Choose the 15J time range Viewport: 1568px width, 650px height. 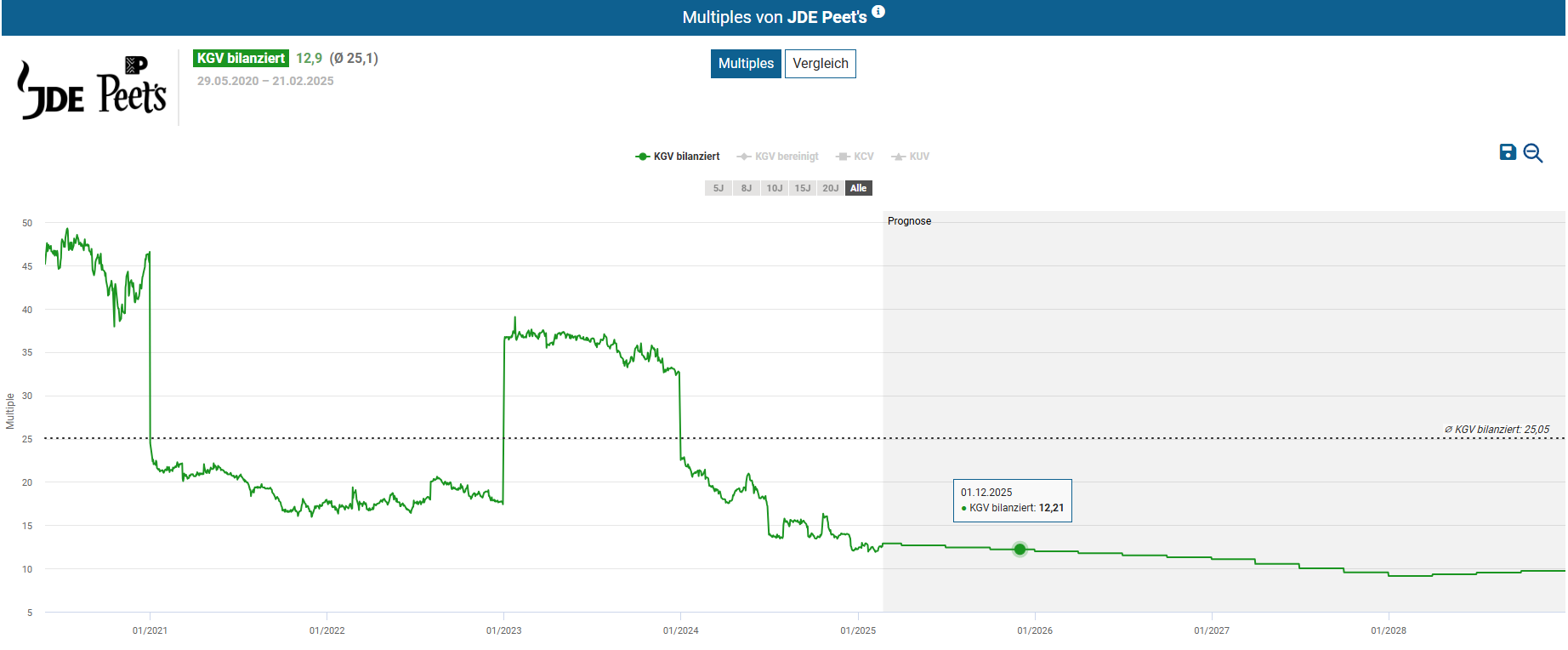coord(803,188)
